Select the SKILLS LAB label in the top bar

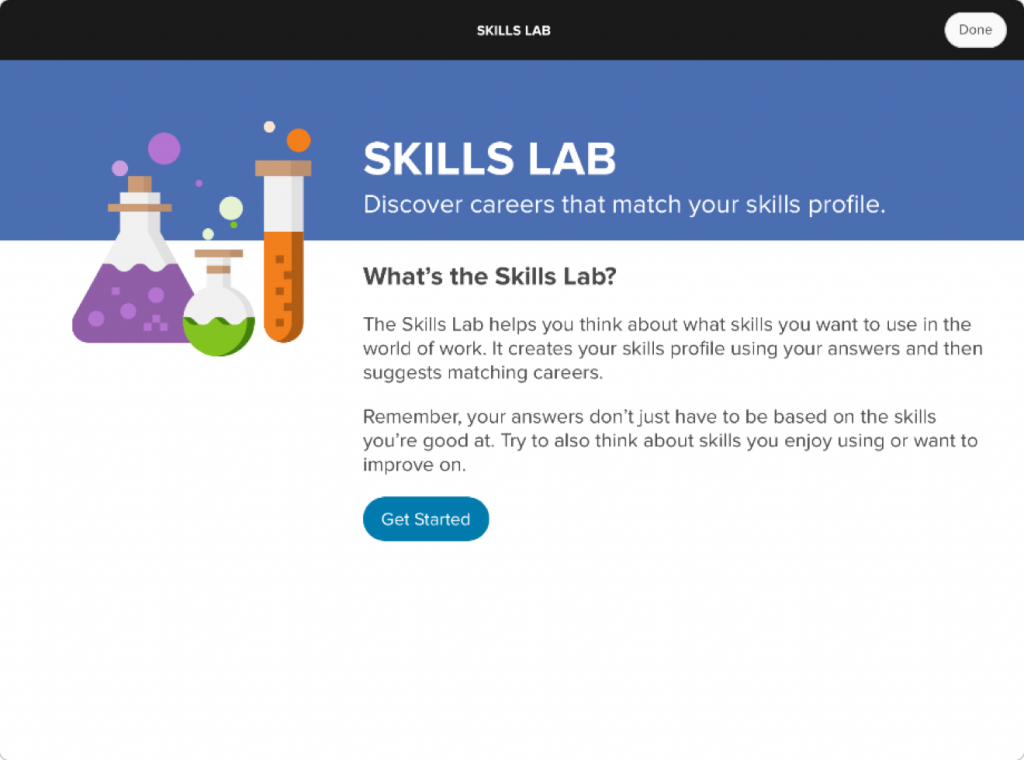(x=513, y=30)
